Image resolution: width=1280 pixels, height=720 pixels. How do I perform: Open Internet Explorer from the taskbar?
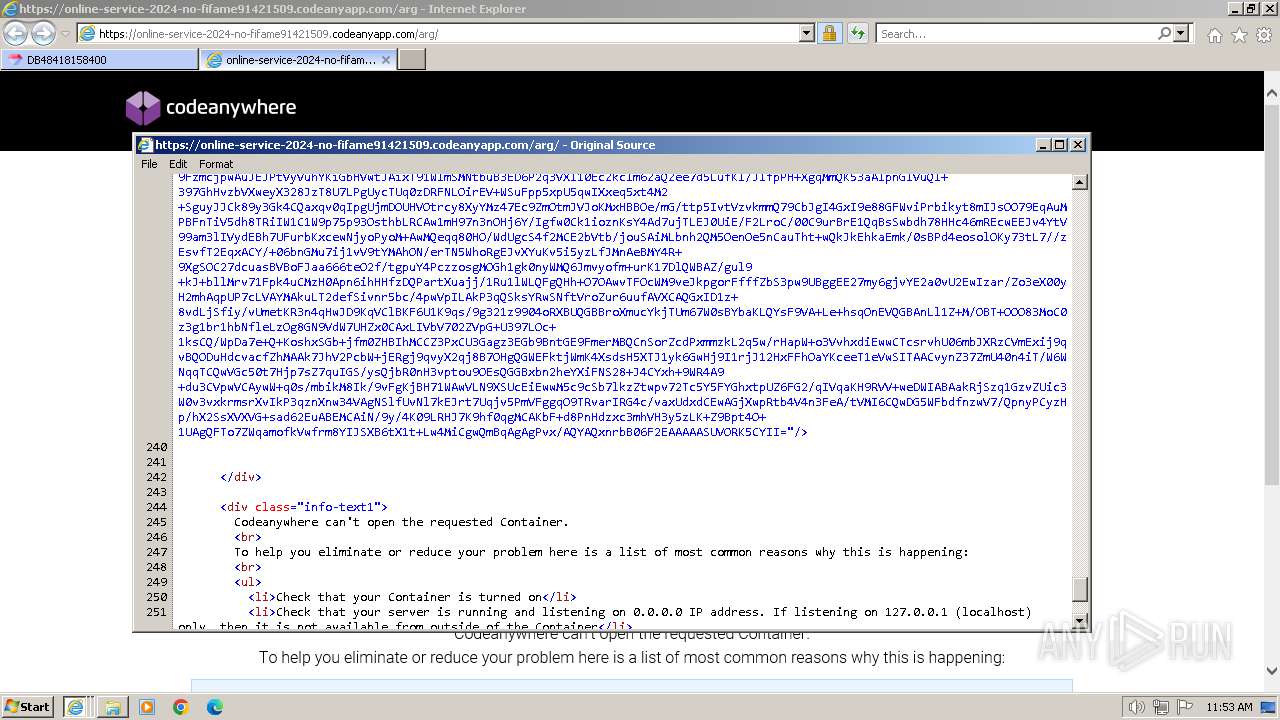(x=76, y=706)
